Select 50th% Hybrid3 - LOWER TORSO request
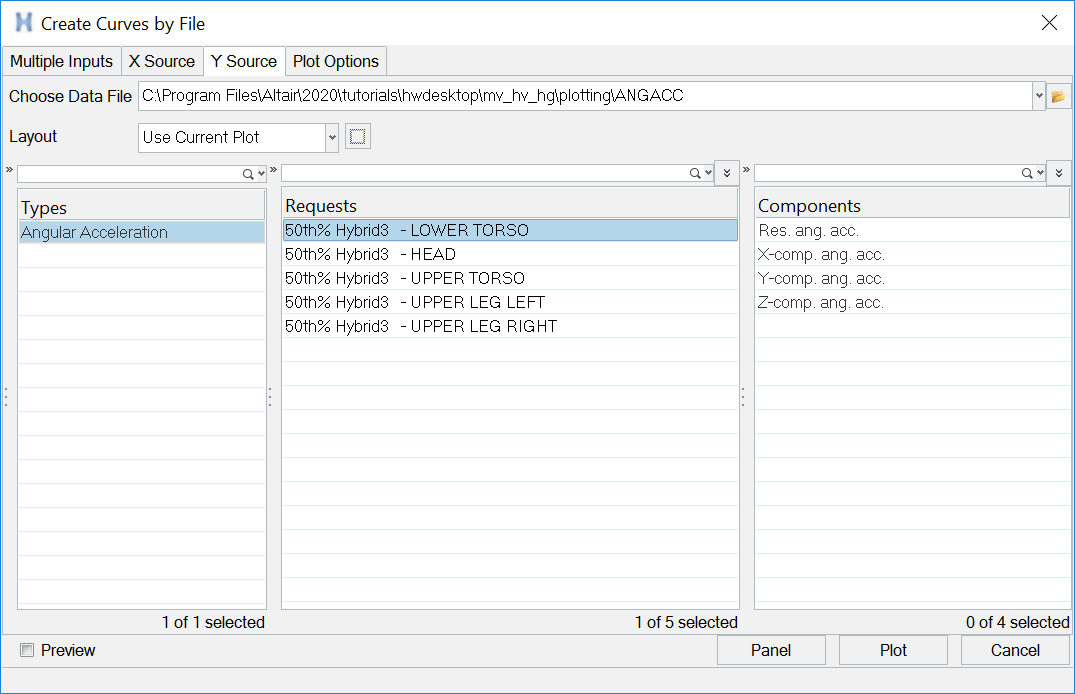The height and width of the screenshot is (694, 1075). coord(510,230)
